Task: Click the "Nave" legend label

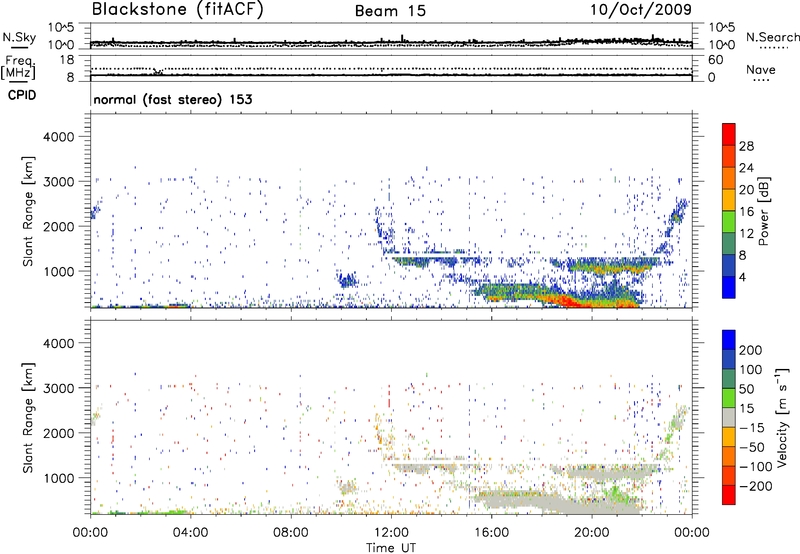Action: click(x=761, y=69)
